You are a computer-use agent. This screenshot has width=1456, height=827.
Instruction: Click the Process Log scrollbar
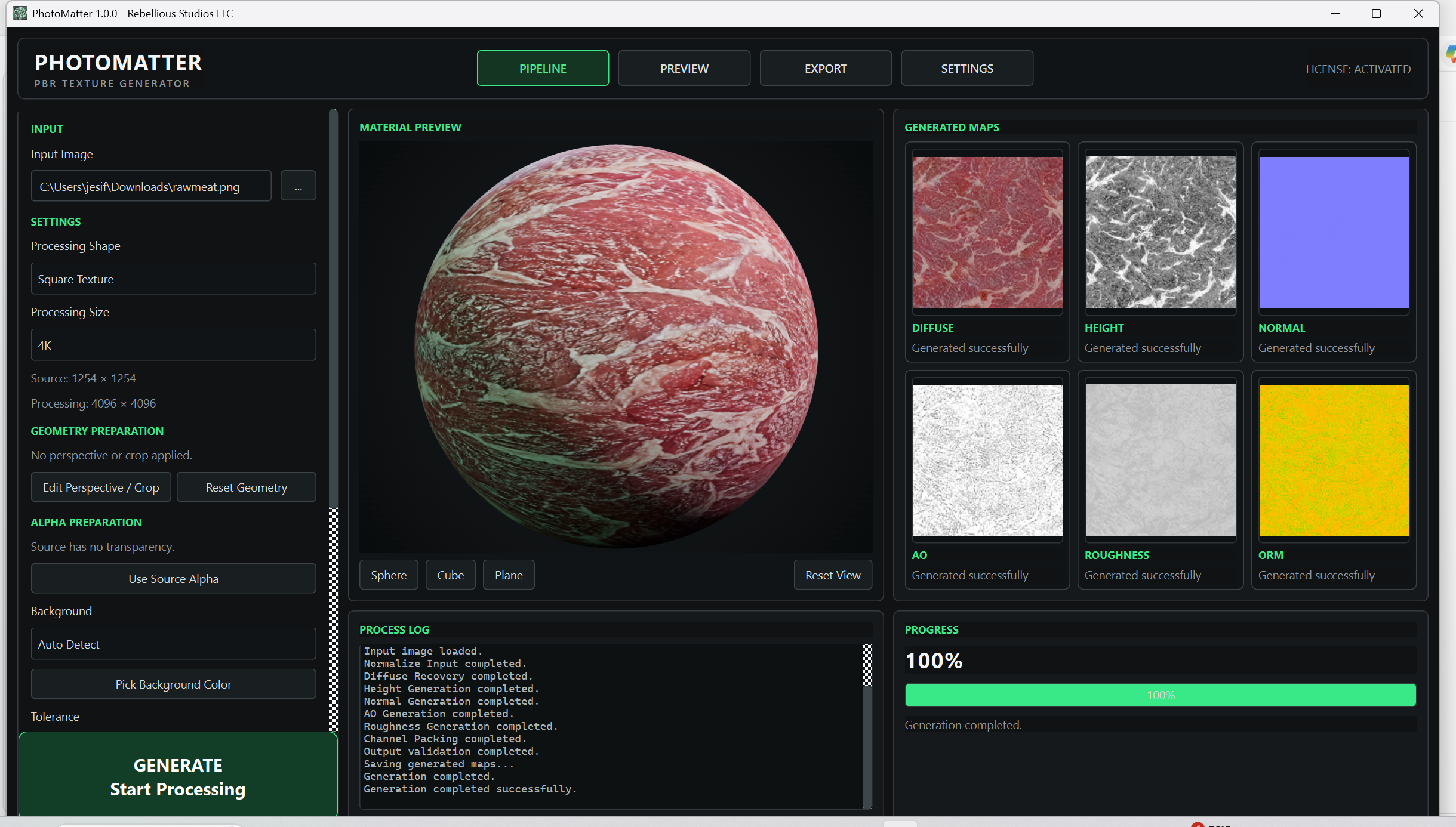point(867,726)
